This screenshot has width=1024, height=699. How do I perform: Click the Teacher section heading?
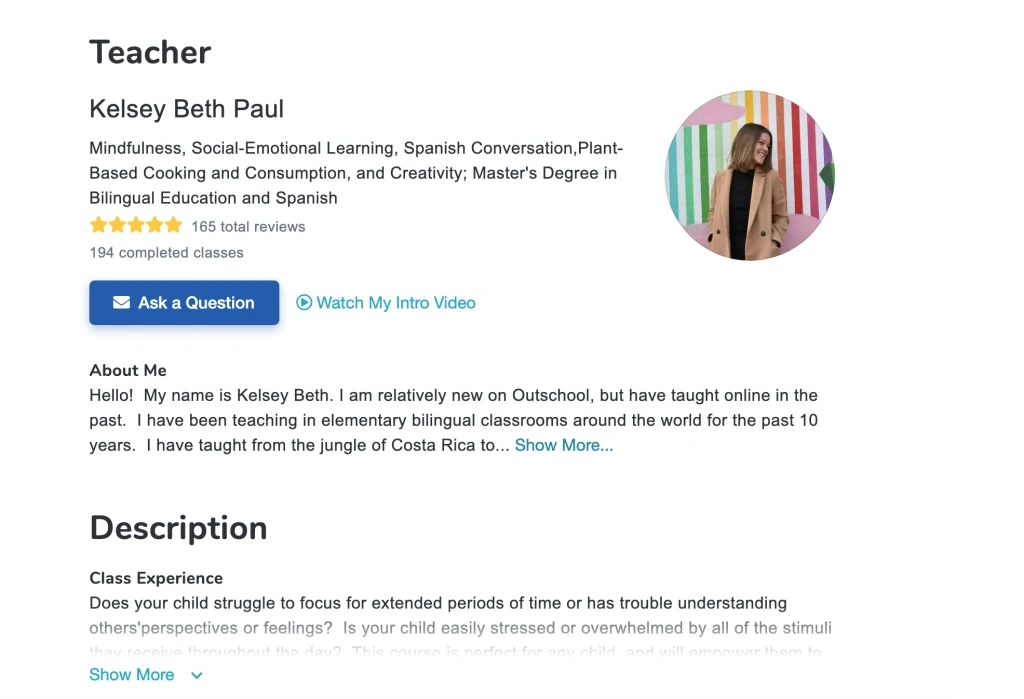click(x=150, y=52)
